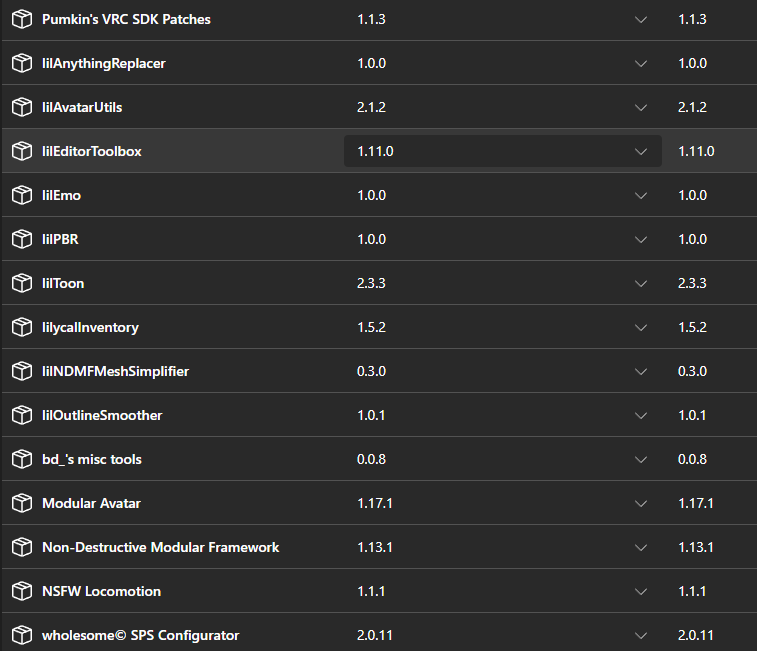Select the lilOutlineSmoother package name
Viewport: 757px width, 651px height.
[x=102, y=415]
